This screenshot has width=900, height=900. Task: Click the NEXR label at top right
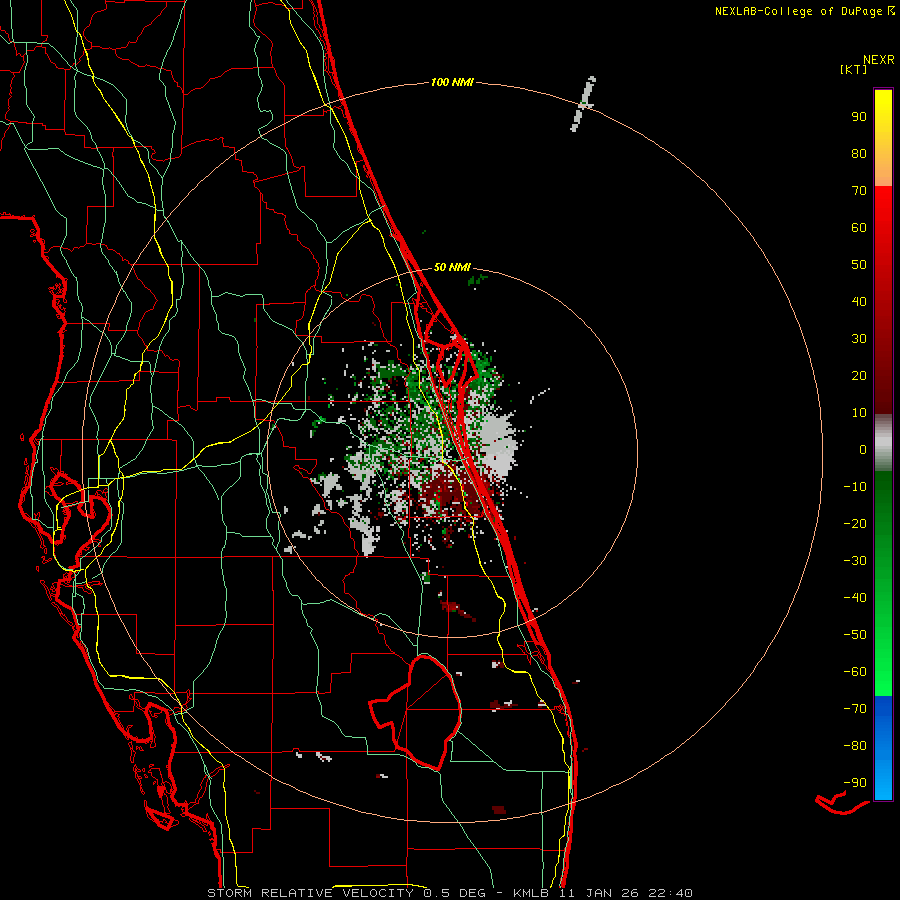pyautogui.click(x=879, y=60)
